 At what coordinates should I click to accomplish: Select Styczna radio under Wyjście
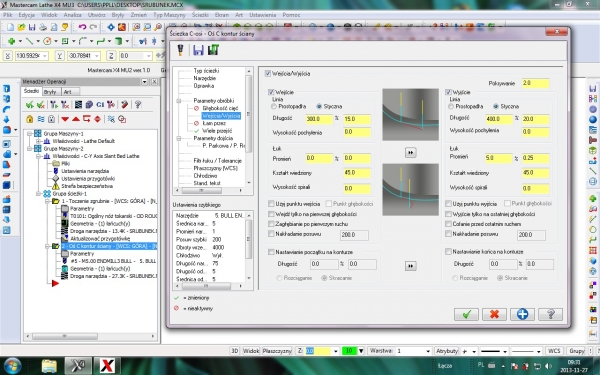496,106
